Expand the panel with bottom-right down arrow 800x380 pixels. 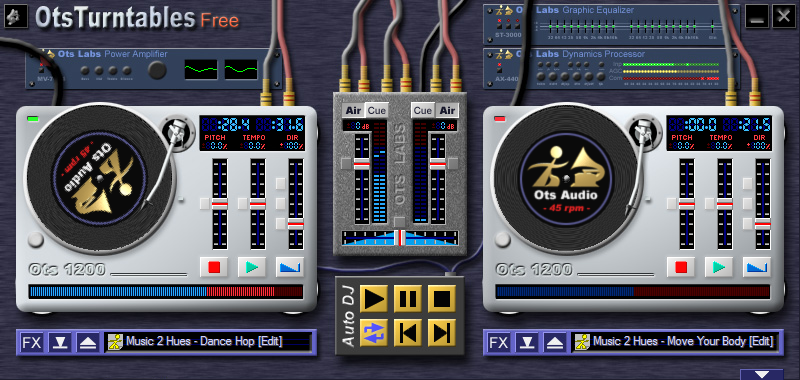click(x=762, y=374)
